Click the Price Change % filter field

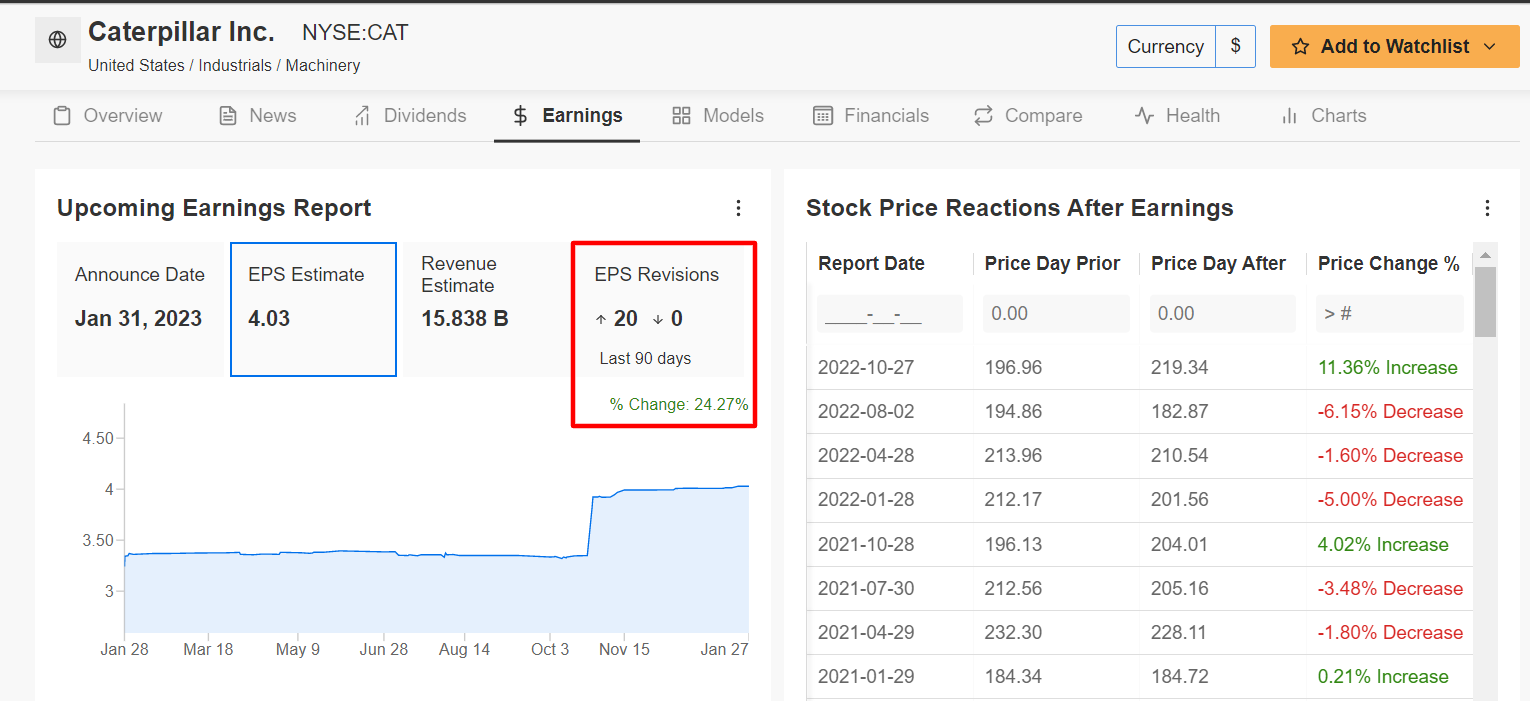tap(1390, 314)
